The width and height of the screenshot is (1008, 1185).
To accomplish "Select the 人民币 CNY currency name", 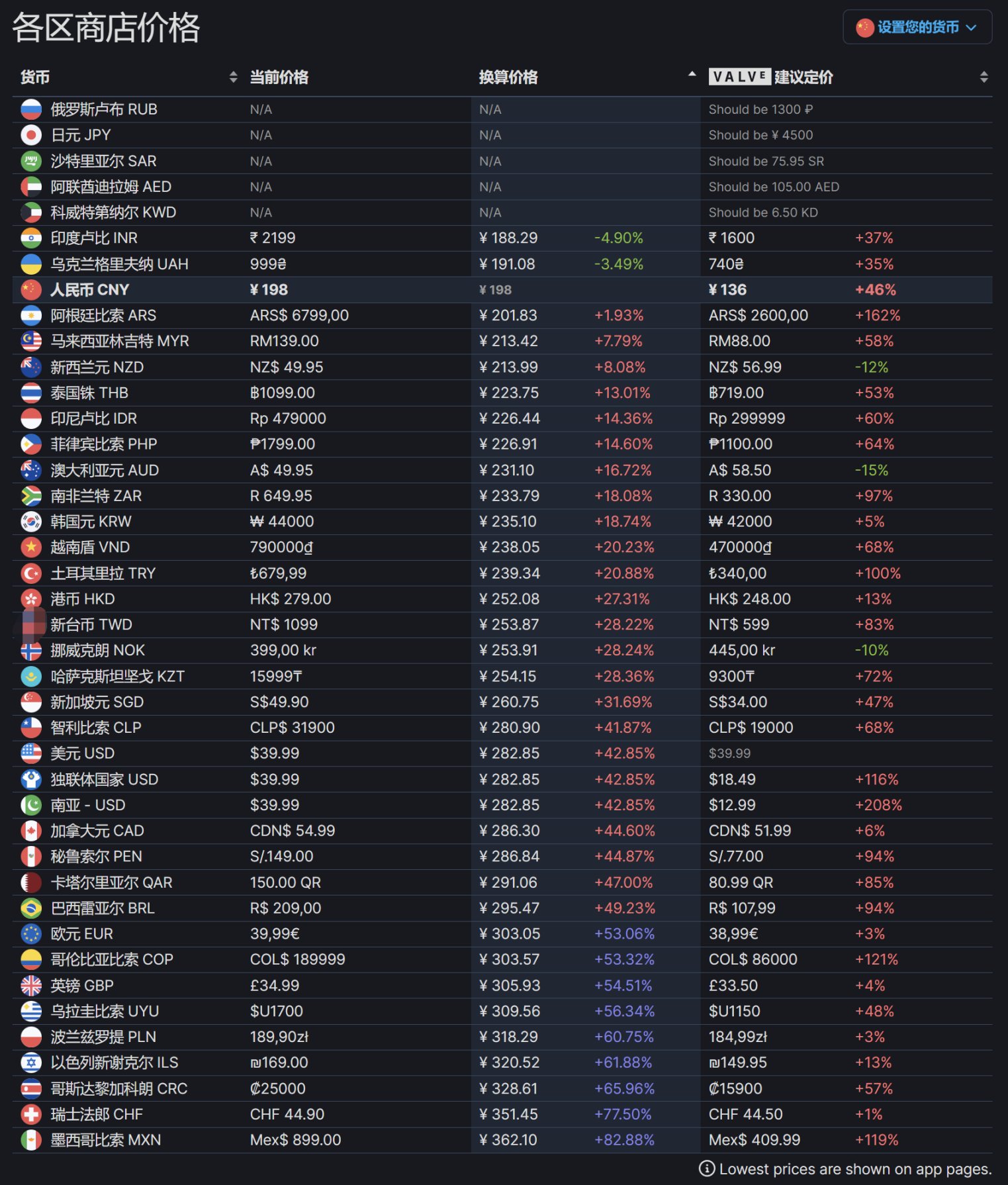I will tap(89, 290).
